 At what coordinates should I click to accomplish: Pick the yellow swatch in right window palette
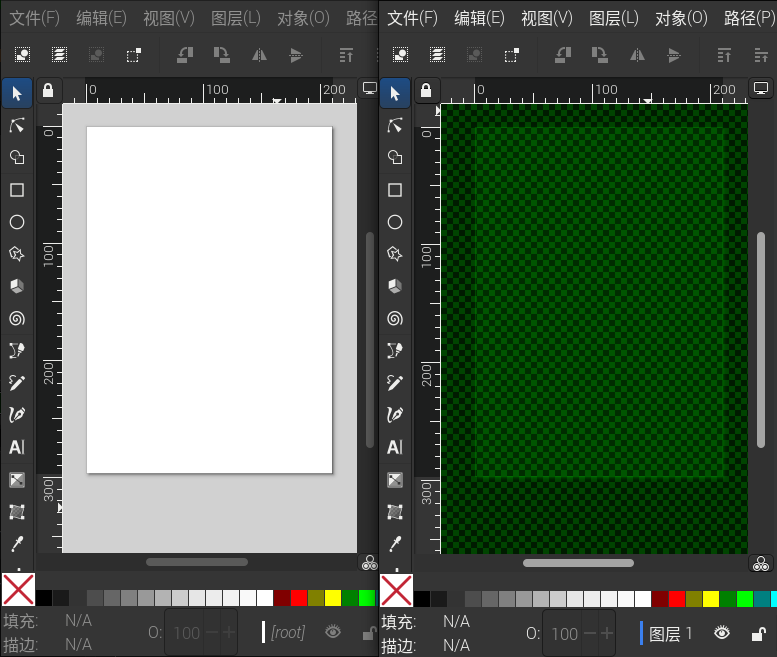coord(711,599)
